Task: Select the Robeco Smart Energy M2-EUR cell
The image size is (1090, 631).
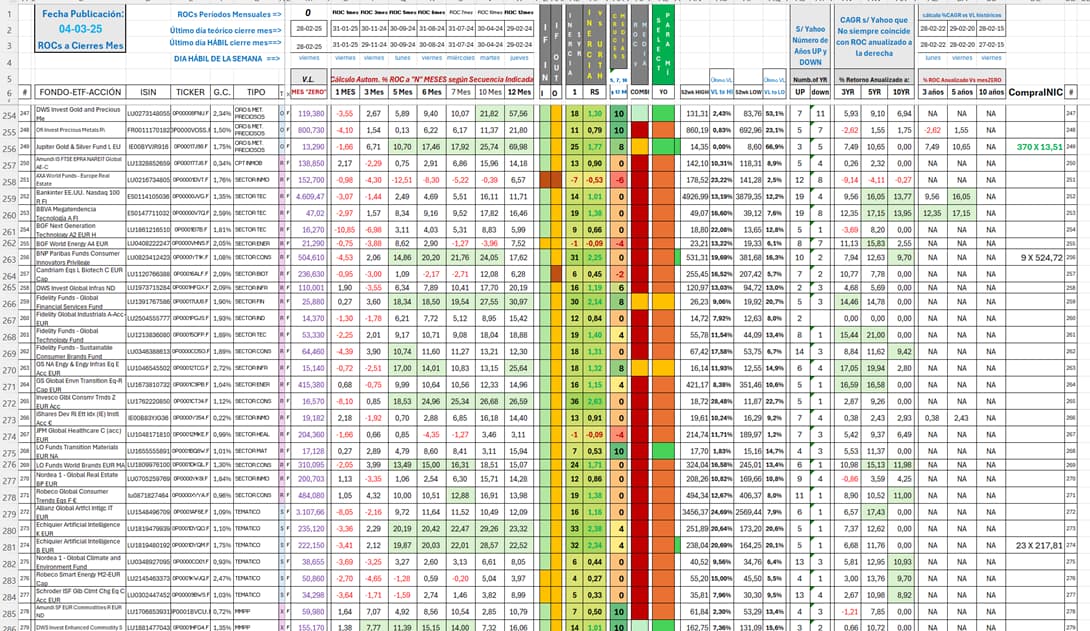Action: (x=79, y=578)
